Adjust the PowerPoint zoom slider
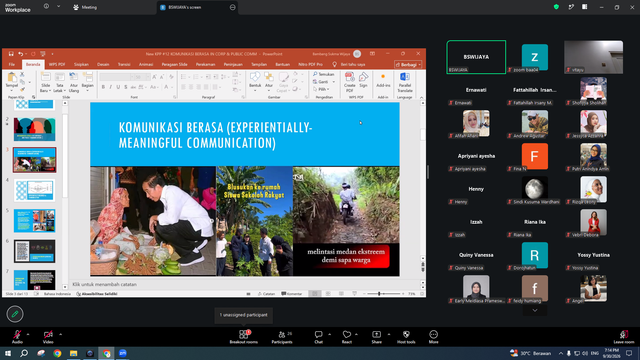 click(x=379, y=293)
